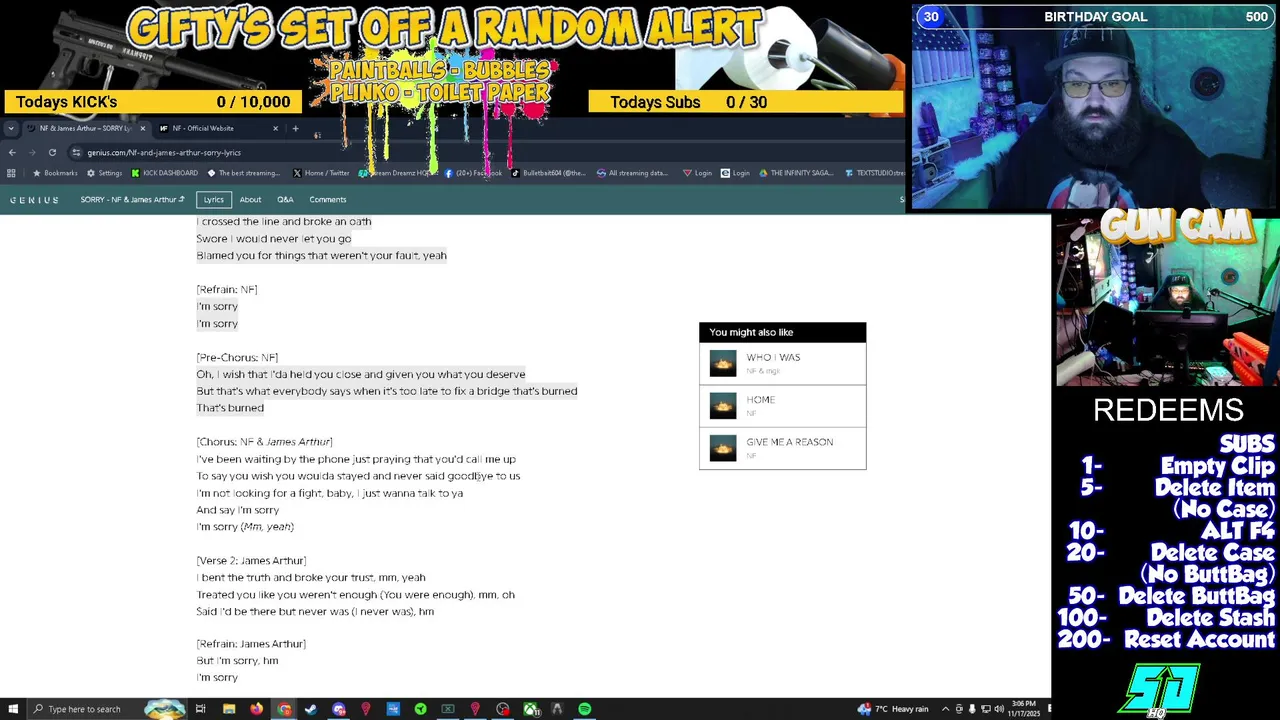Open the All streaming data bookmark
Viewport: 1280px width, 720px height.
click(x=632, y=173)
